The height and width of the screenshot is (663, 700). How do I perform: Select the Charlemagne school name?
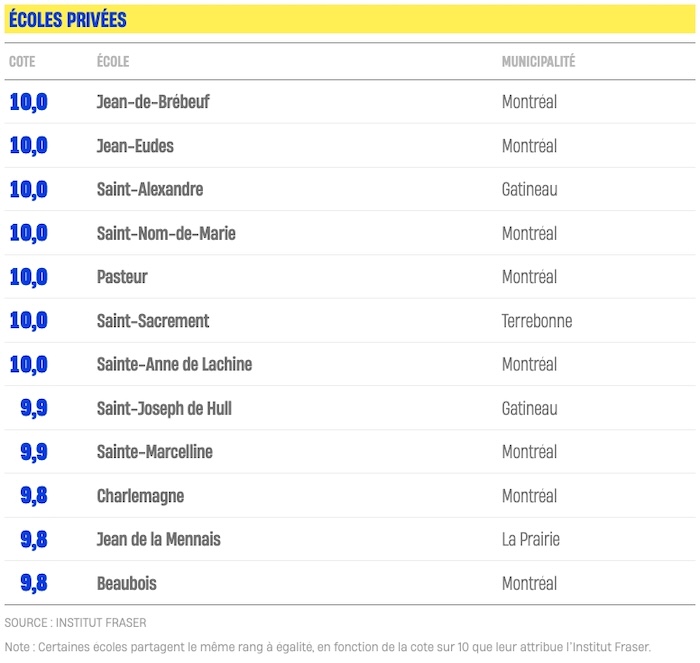tap(140, 496)
